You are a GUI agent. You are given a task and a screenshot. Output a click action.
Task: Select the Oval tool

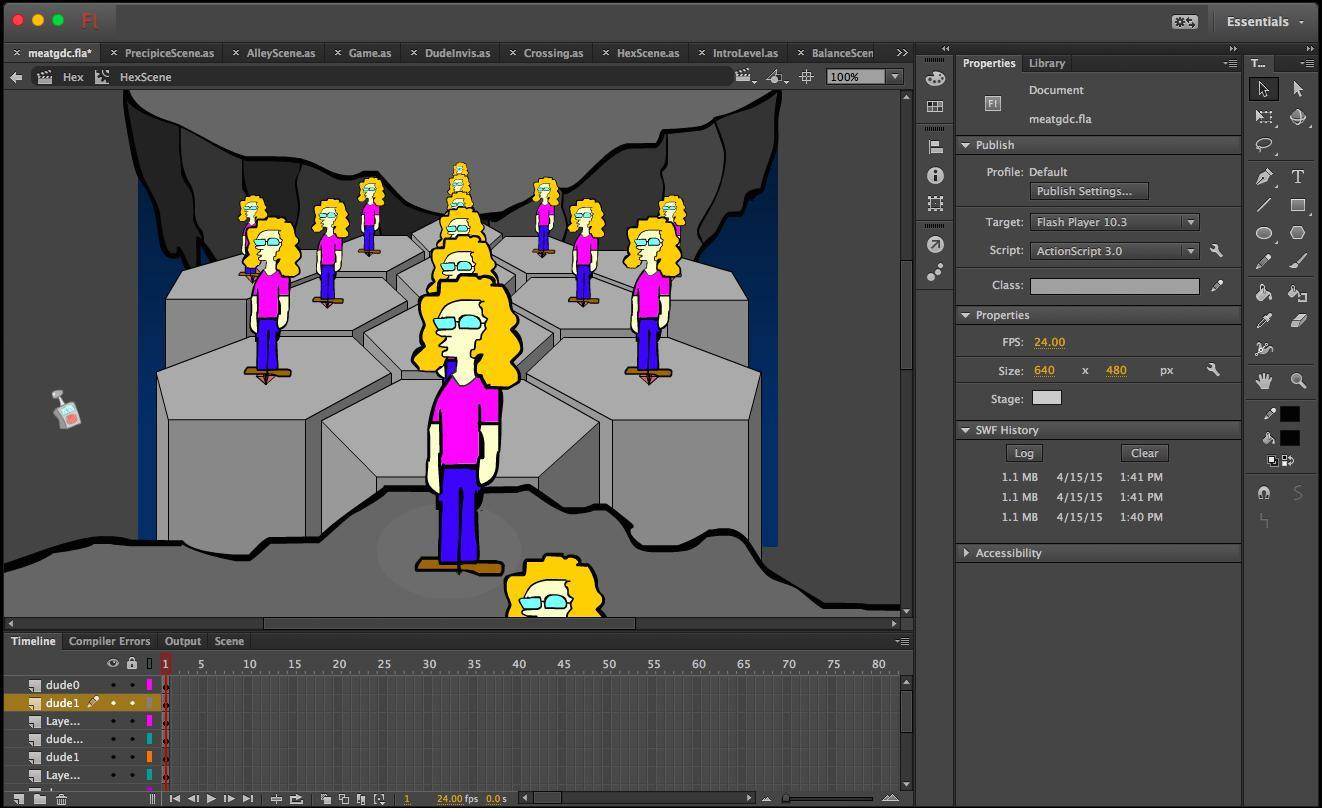pyautogui.click(x=1264, y=233)
